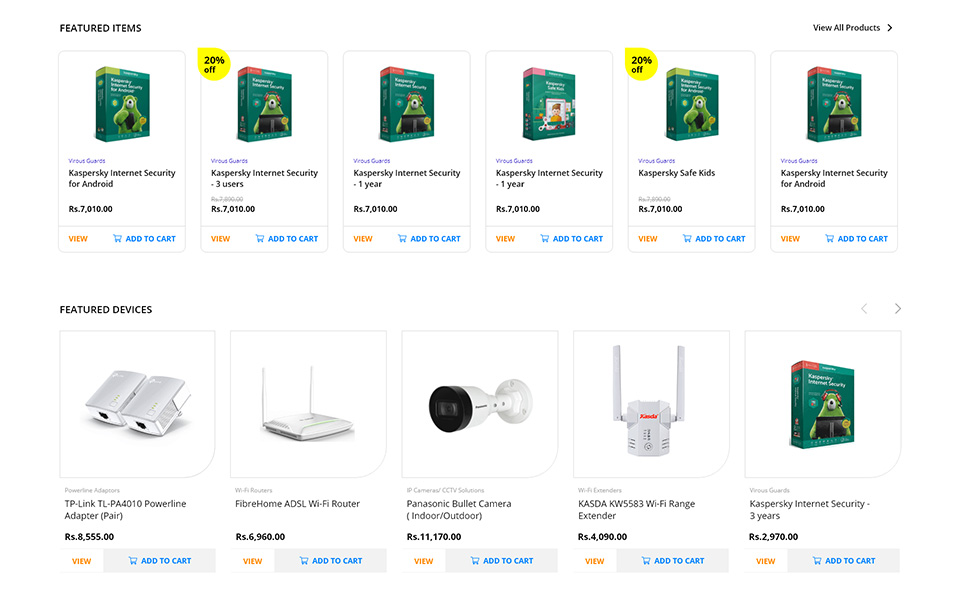
Task: Open the Powerline Adaptors category link
Action: point(92,490)
